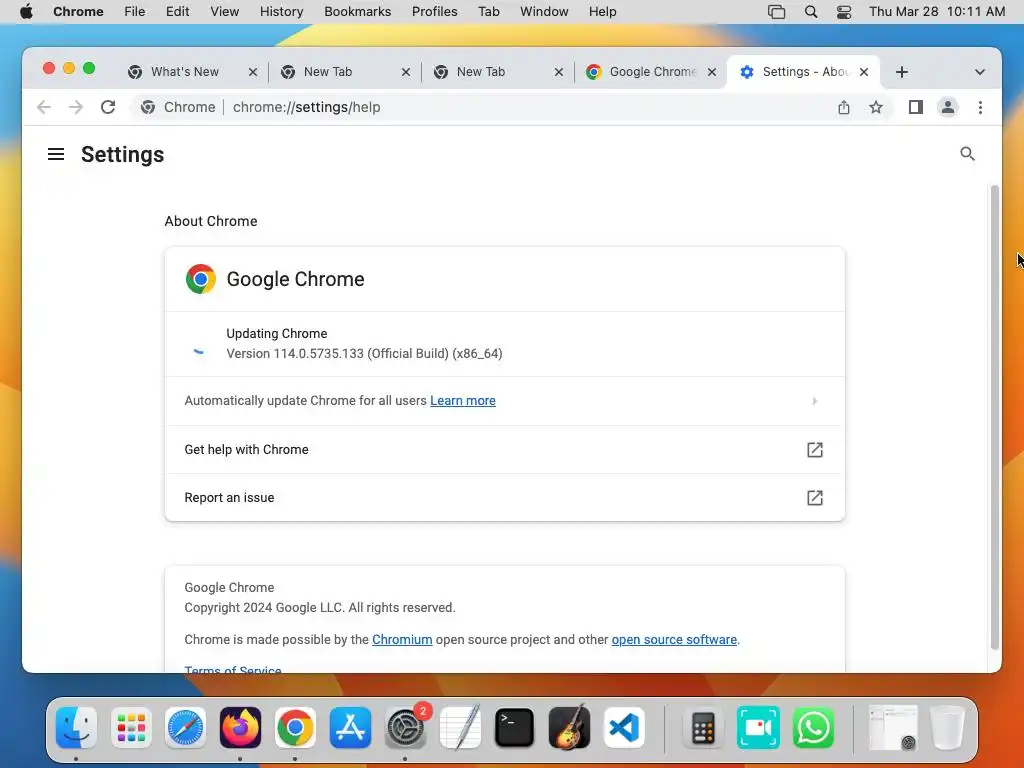
Task: Open external link icon for Report an issue
Action: pos(814,498)
